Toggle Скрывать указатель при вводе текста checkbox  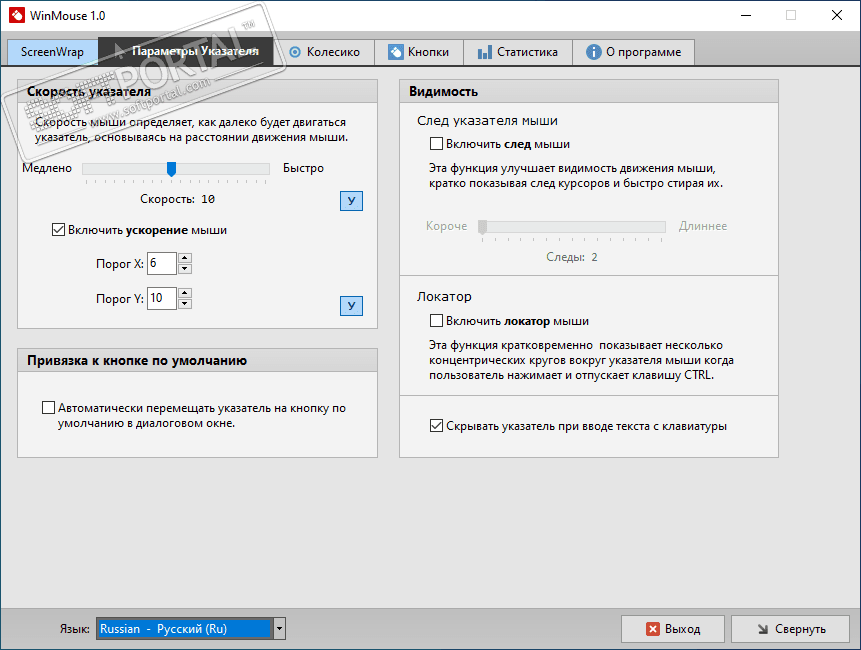click(436, 425)
